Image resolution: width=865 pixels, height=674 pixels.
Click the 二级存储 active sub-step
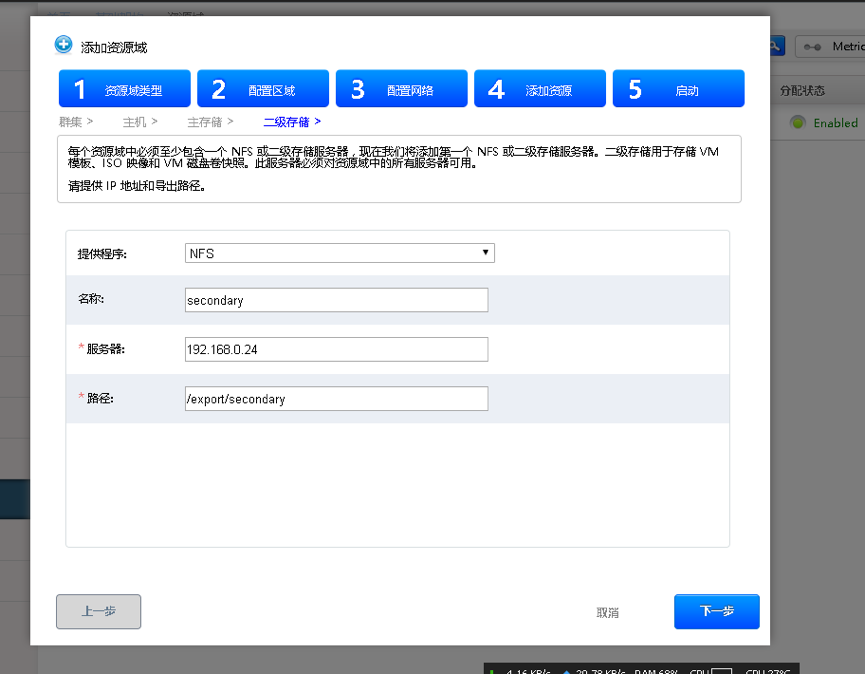[287, 122]
